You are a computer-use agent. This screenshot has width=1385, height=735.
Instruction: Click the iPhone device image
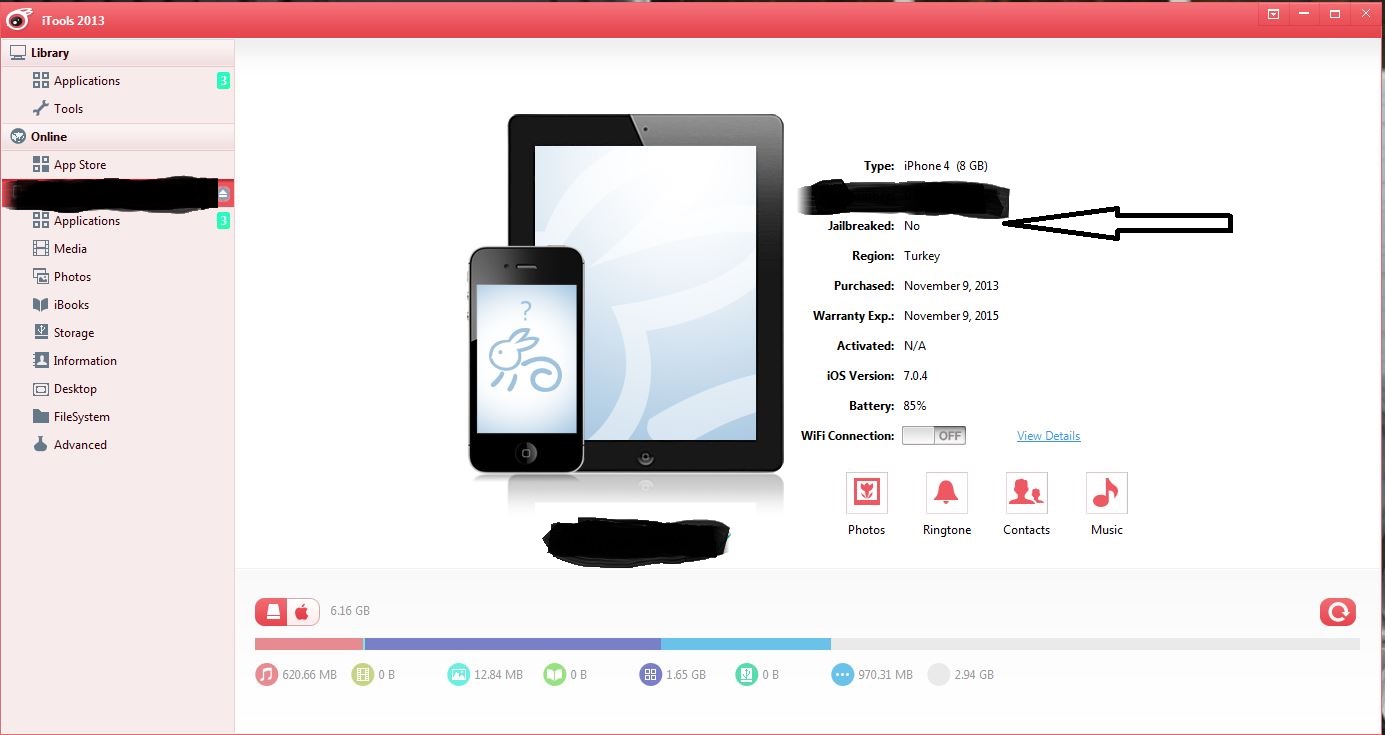526,359
